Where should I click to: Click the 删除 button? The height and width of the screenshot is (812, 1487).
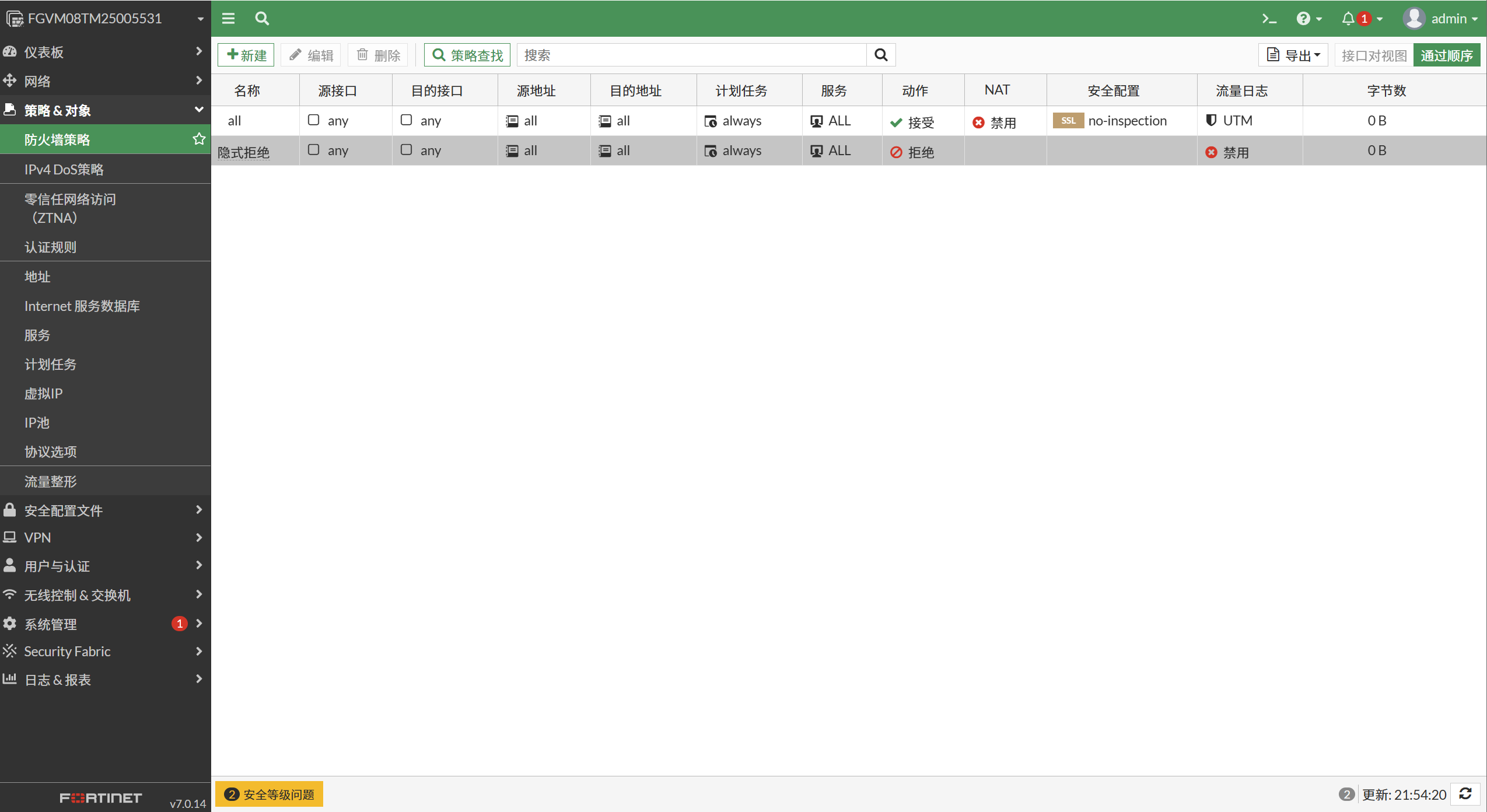pos(378,55)
